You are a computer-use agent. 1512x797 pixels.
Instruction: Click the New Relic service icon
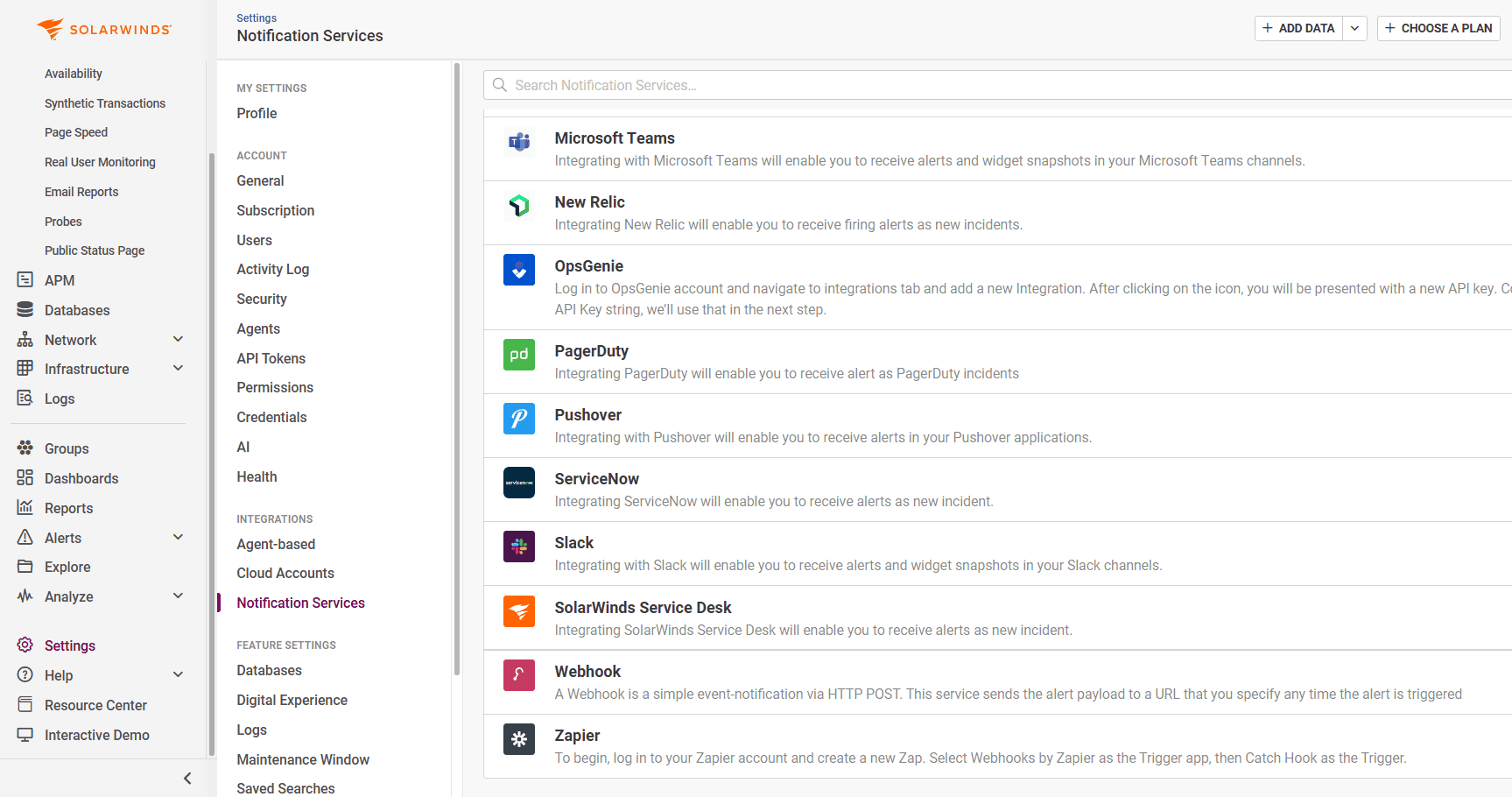[519, 206]
